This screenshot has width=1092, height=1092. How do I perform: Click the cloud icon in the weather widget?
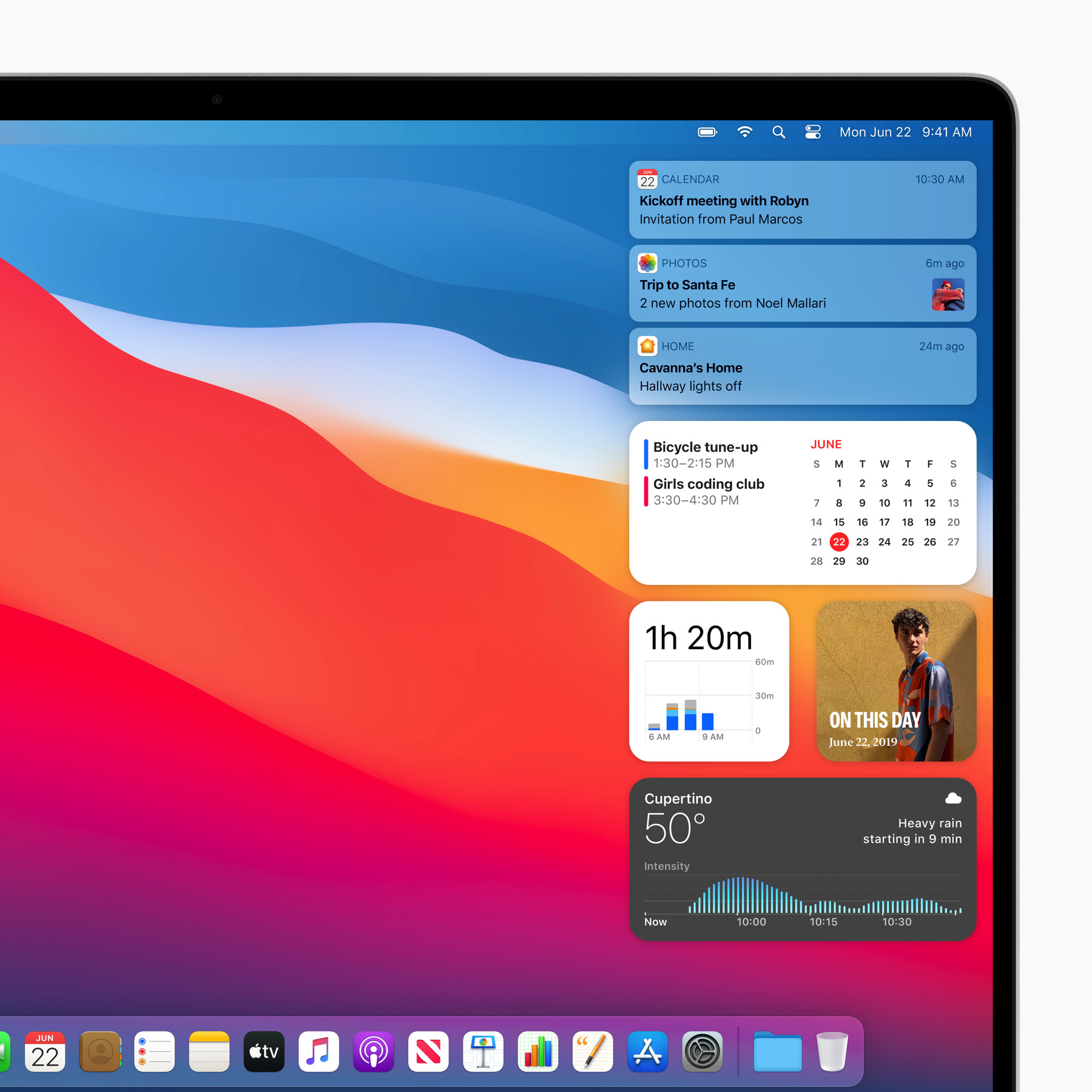pos(953,798)
